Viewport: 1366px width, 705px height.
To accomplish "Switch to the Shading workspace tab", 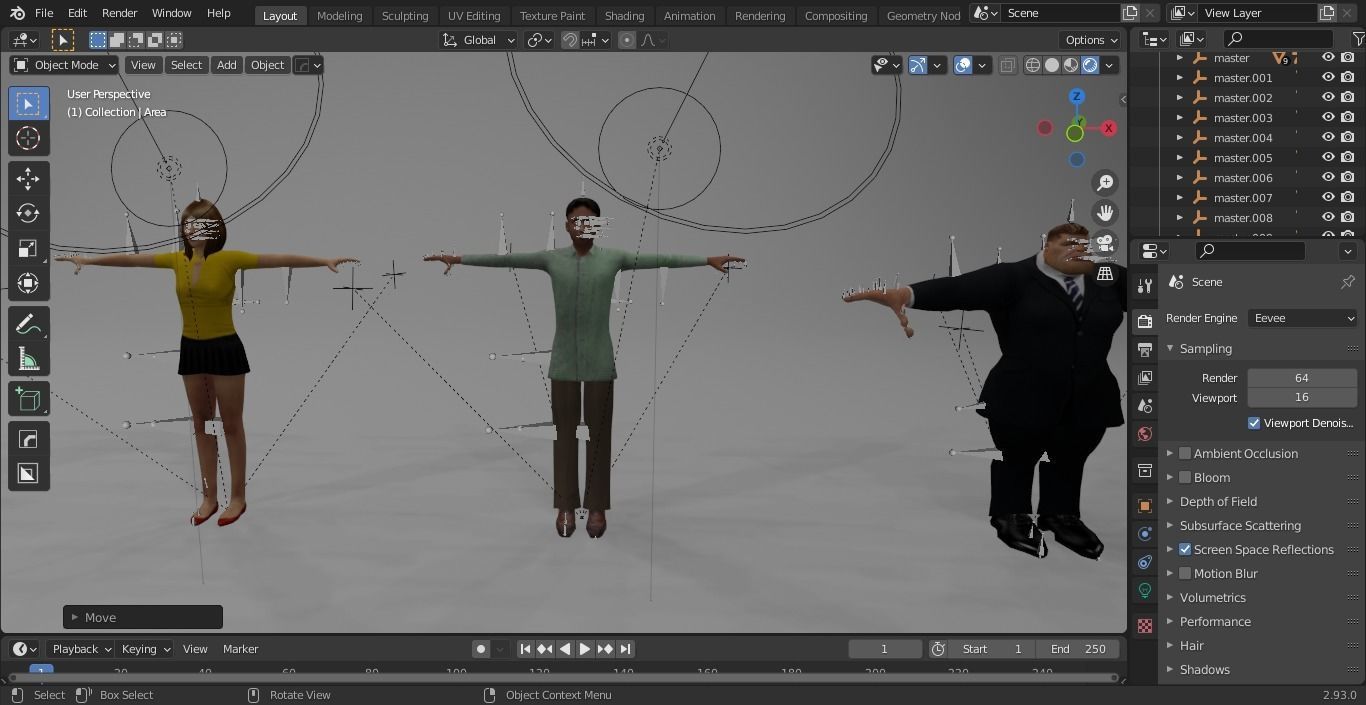I will 624,15.
